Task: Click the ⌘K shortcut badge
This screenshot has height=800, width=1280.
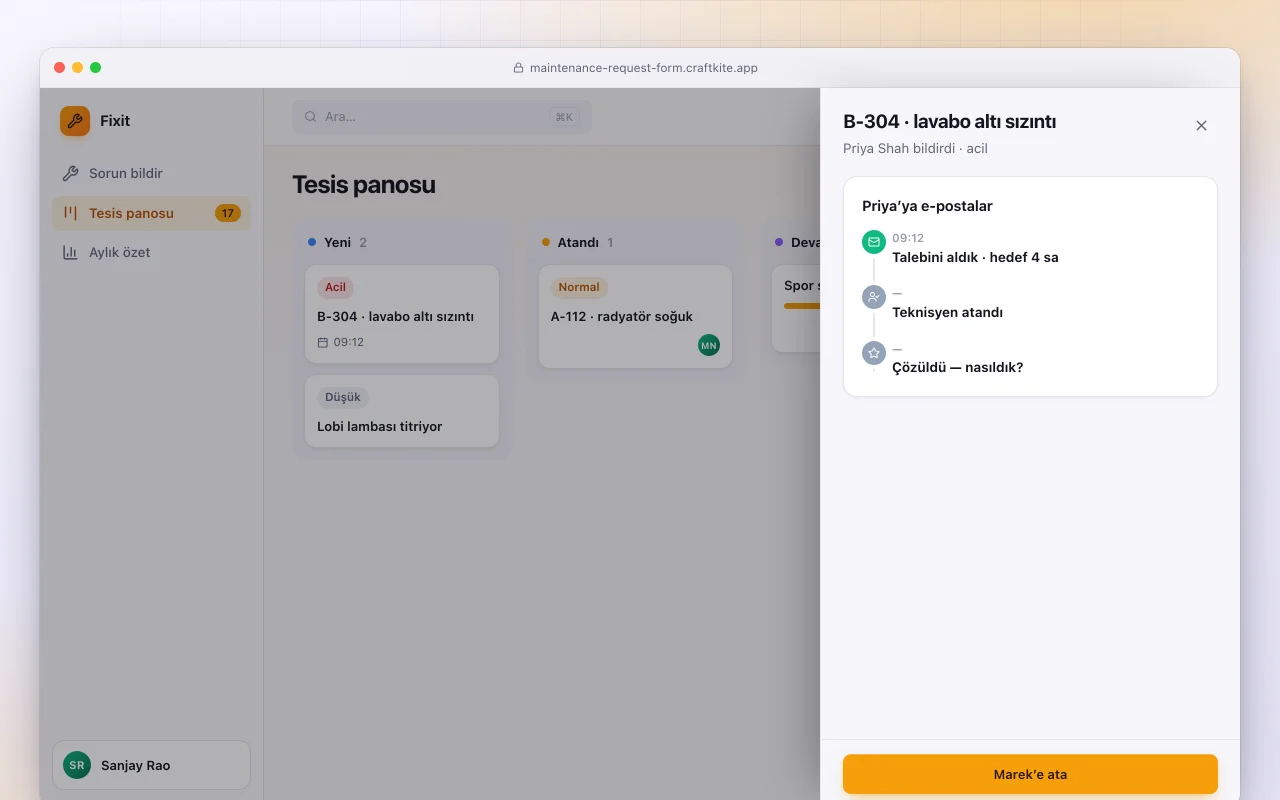Action: pos(564,117)
